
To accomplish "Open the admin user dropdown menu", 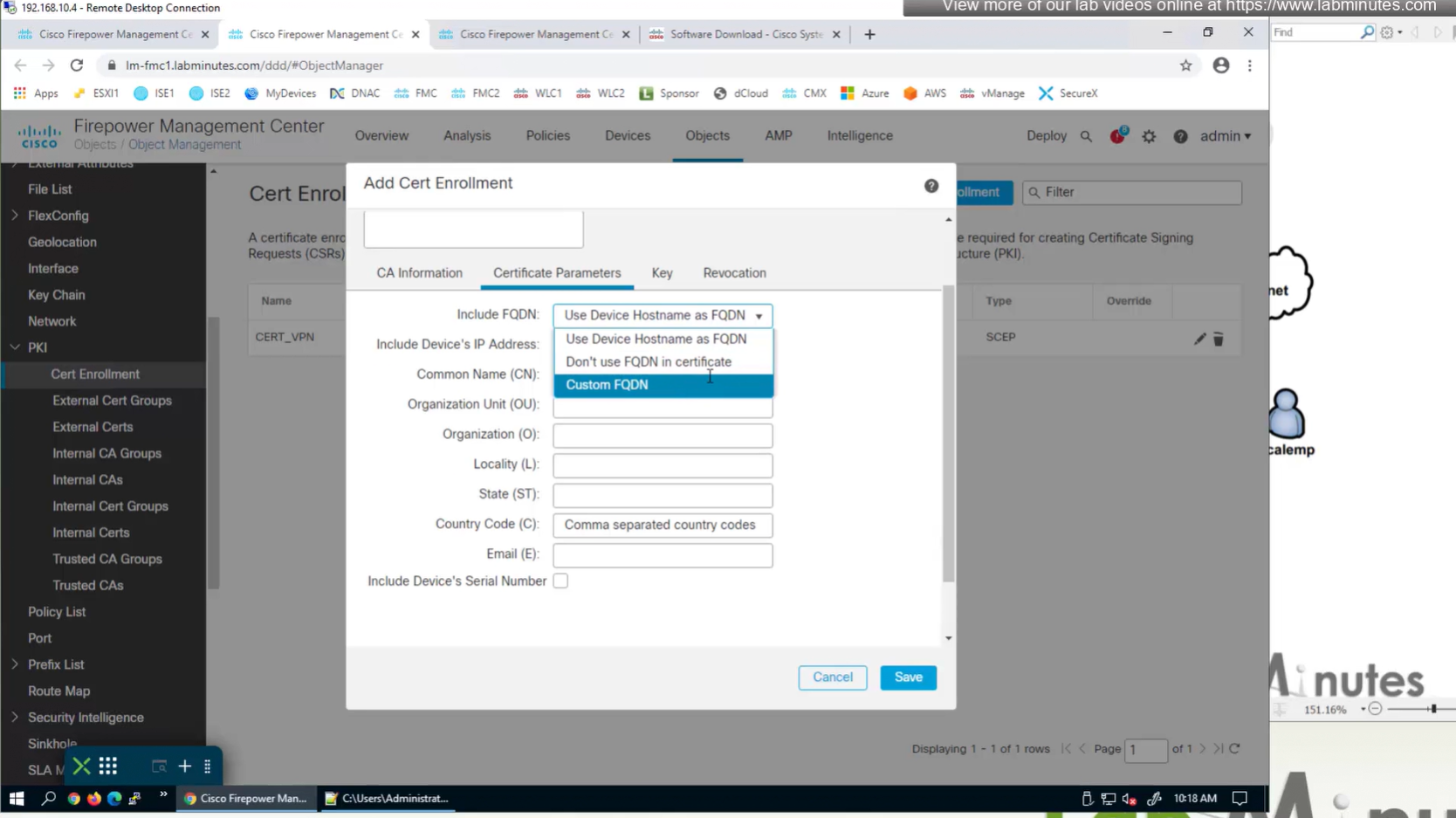I will pos(1225,136).
